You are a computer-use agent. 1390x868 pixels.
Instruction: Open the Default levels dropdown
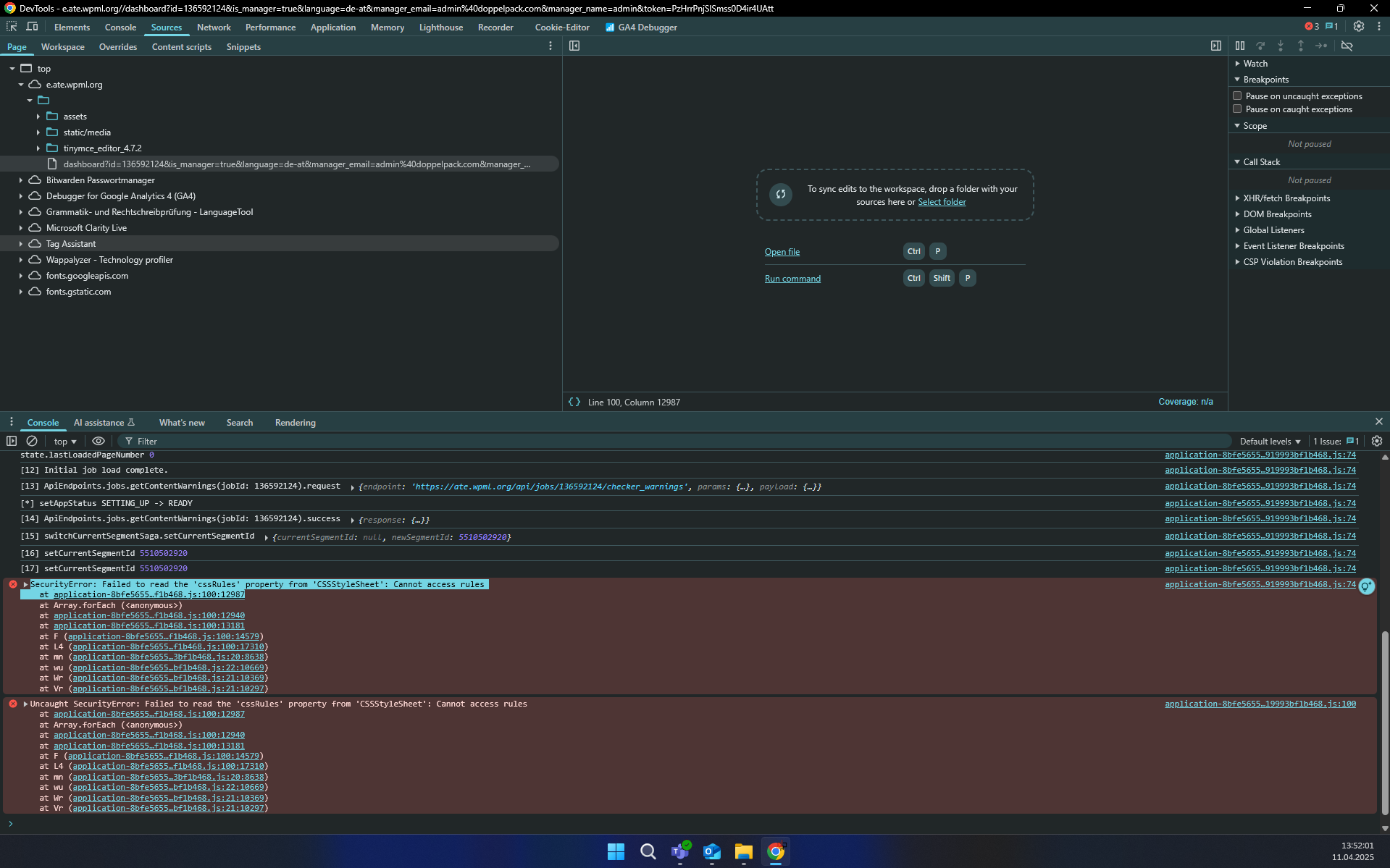(1270, 441)
